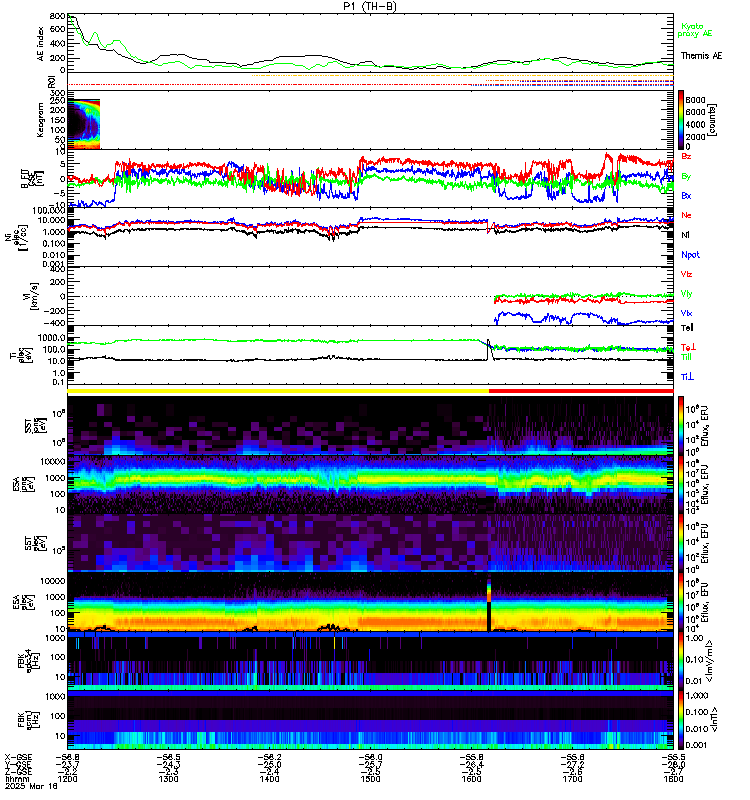Click the FBK magnetic field nT color bar
Image resolution: width=750 pixels, height=800 pixels.
pyautogui.click(x=681, y=720)
